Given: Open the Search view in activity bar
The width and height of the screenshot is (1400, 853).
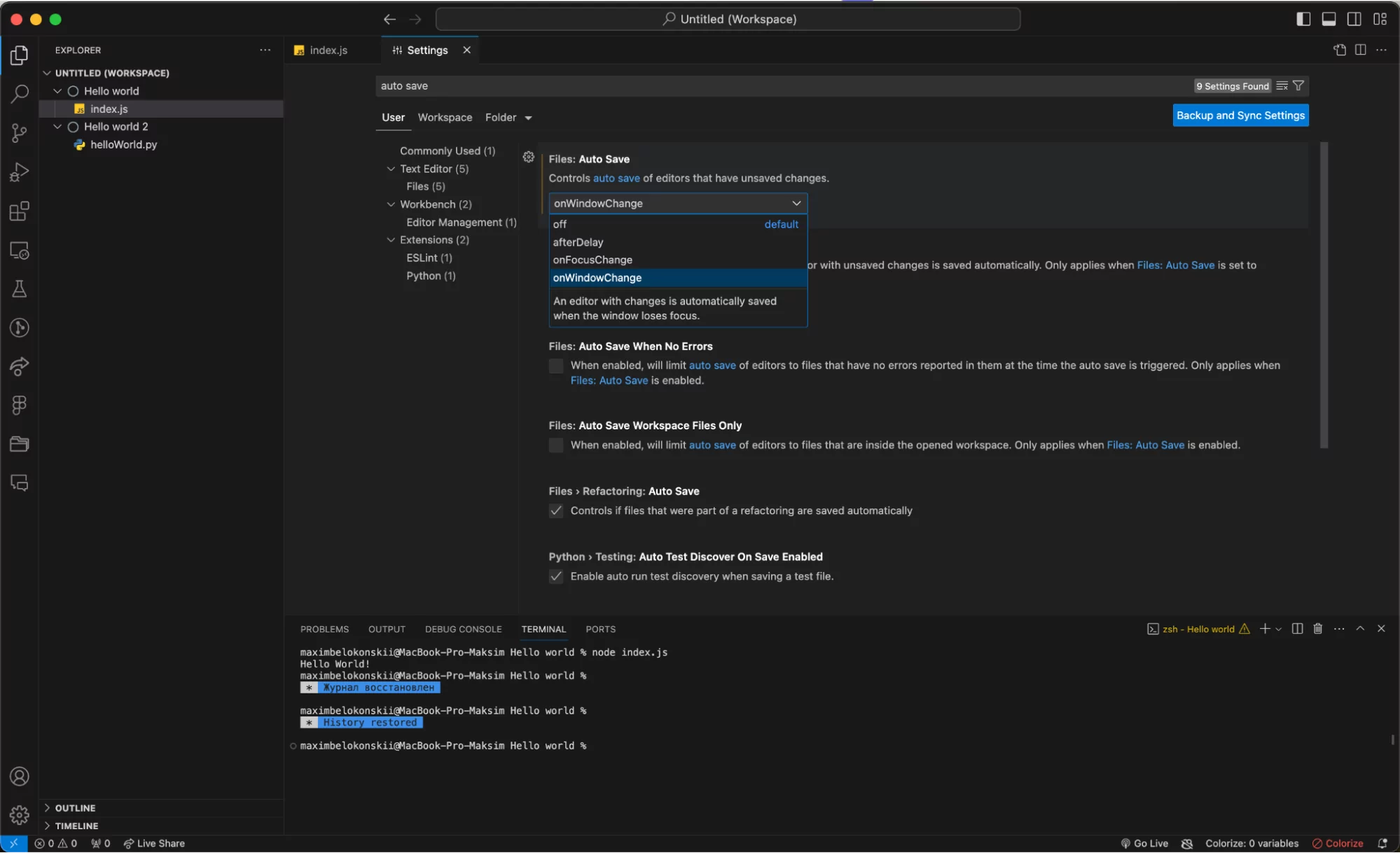Looking at the screenshot, I should pyautogui.click(x=20, y=94).
